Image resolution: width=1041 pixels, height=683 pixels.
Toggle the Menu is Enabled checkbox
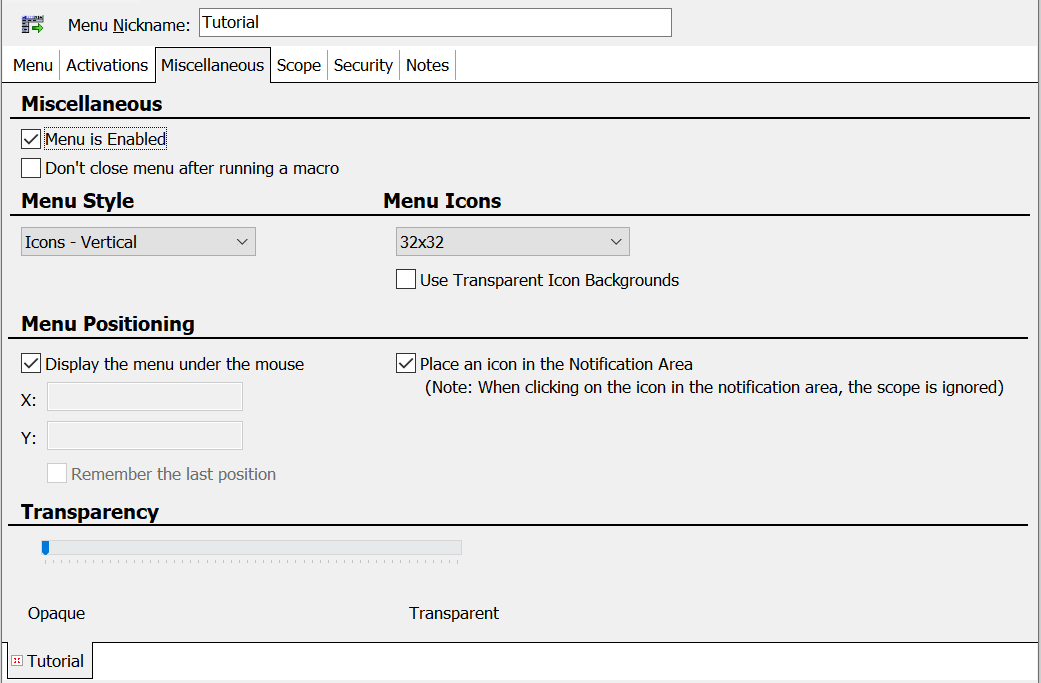tap(31, 139)
